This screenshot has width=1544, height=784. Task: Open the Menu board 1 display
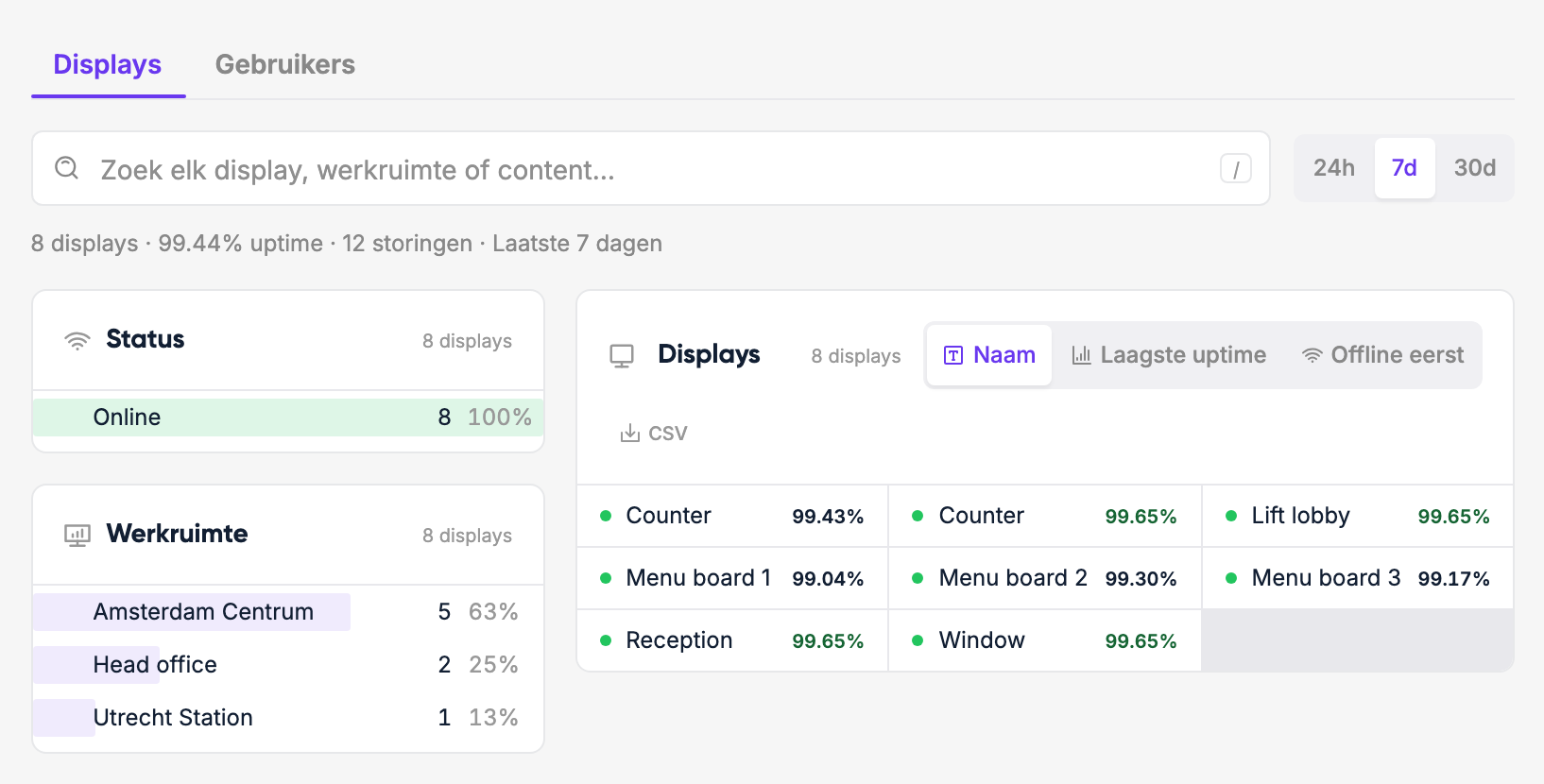[732, 578]
